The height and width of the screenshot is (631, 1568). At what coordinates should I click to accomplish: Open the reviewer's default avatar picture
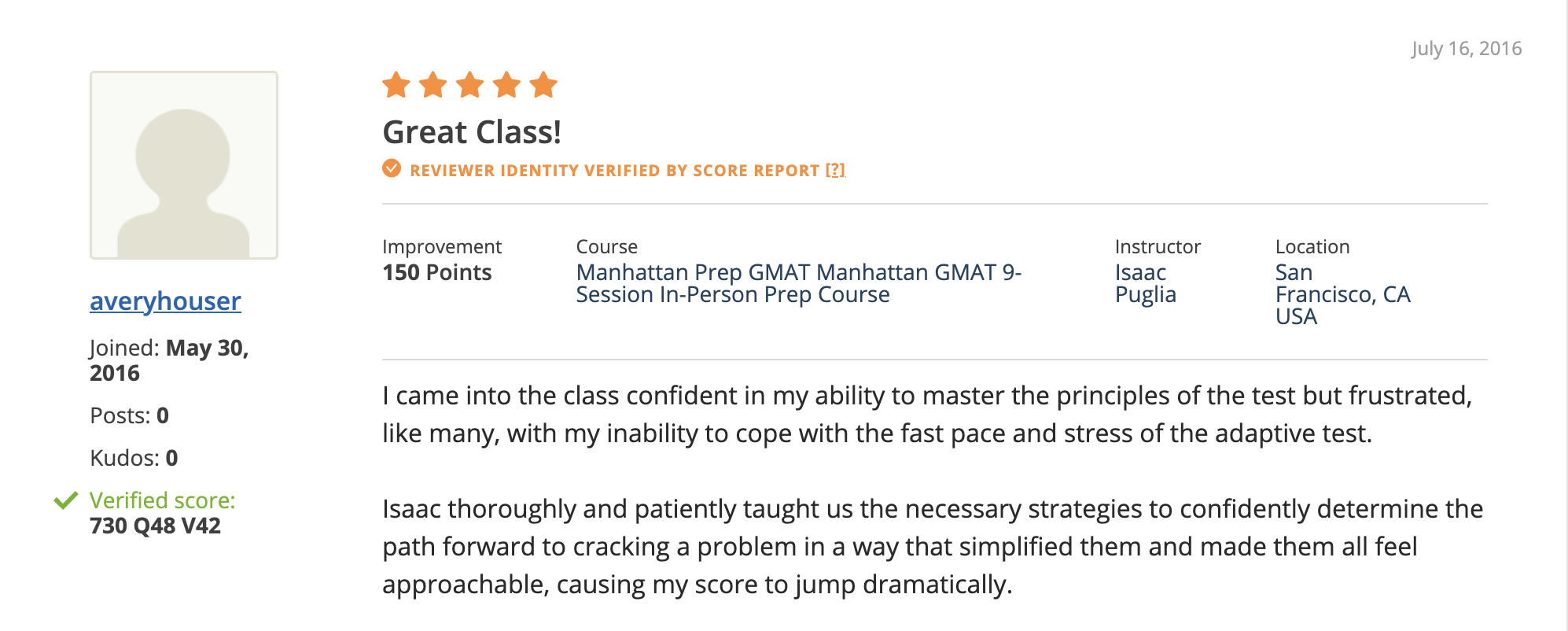(x=184, y=165)
